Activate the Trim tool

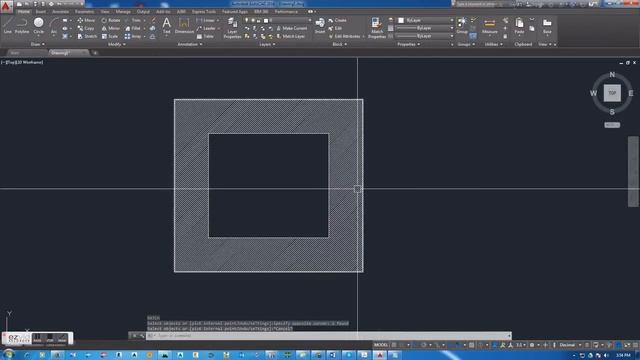pos(133,20)
